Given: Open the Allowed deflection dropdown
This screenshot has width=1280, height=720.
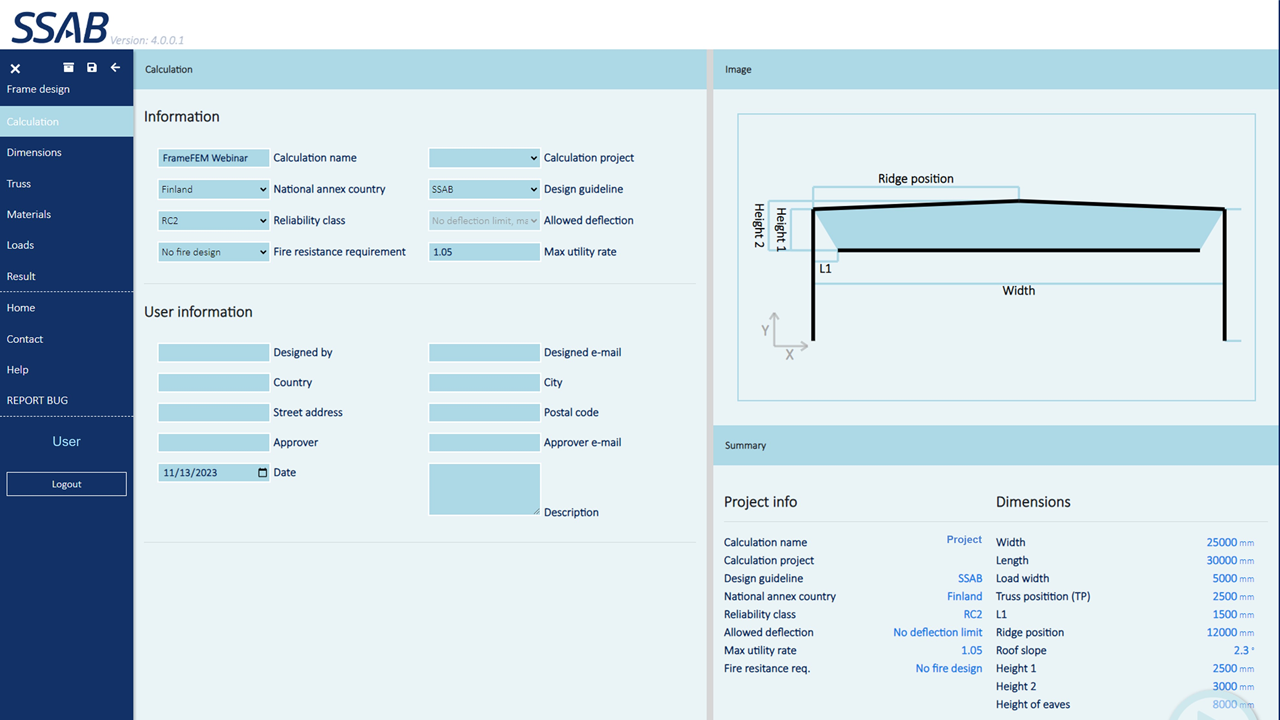Looking at the screenshot, I should coord(484,220).
